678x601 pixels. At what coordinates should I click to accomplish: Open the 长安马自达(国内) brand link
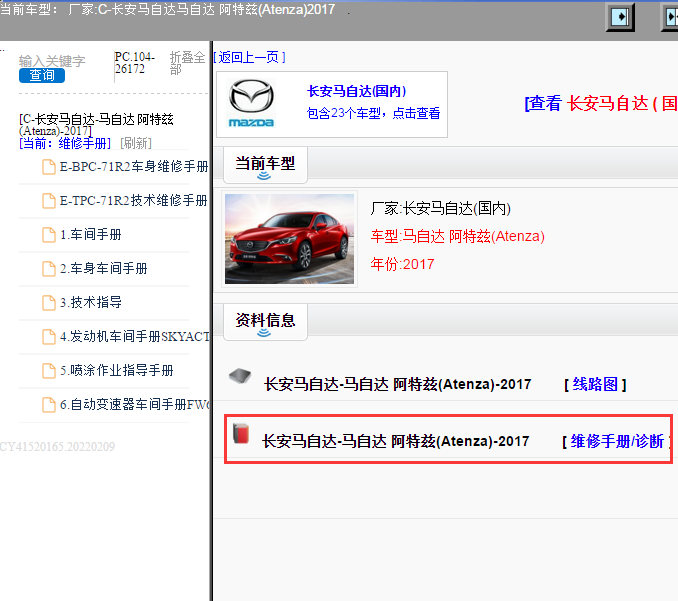click(356, 91)
